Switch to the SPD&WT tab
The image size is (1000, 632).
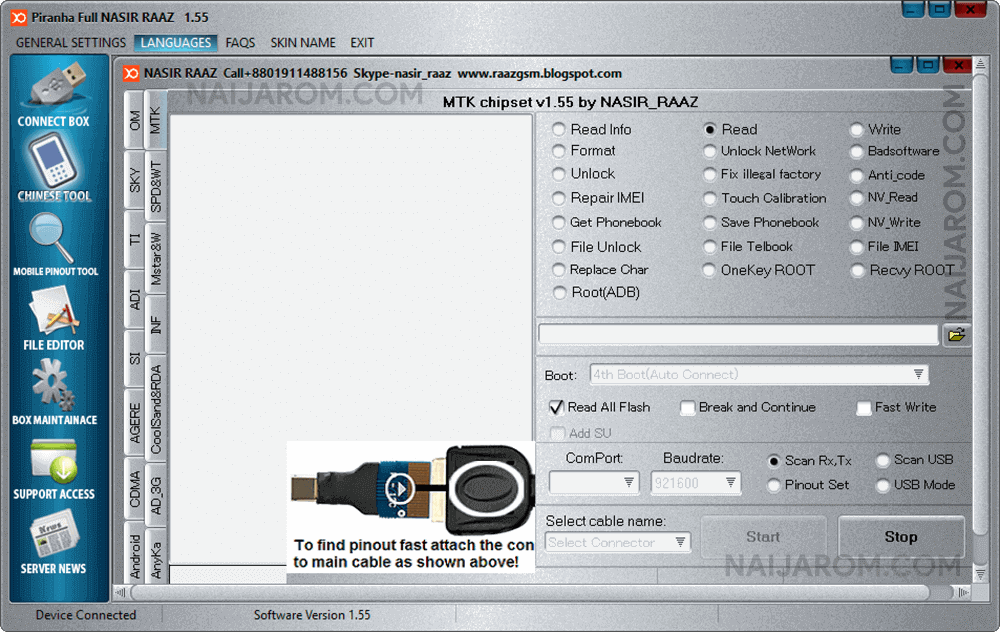[x=155, y=186]
